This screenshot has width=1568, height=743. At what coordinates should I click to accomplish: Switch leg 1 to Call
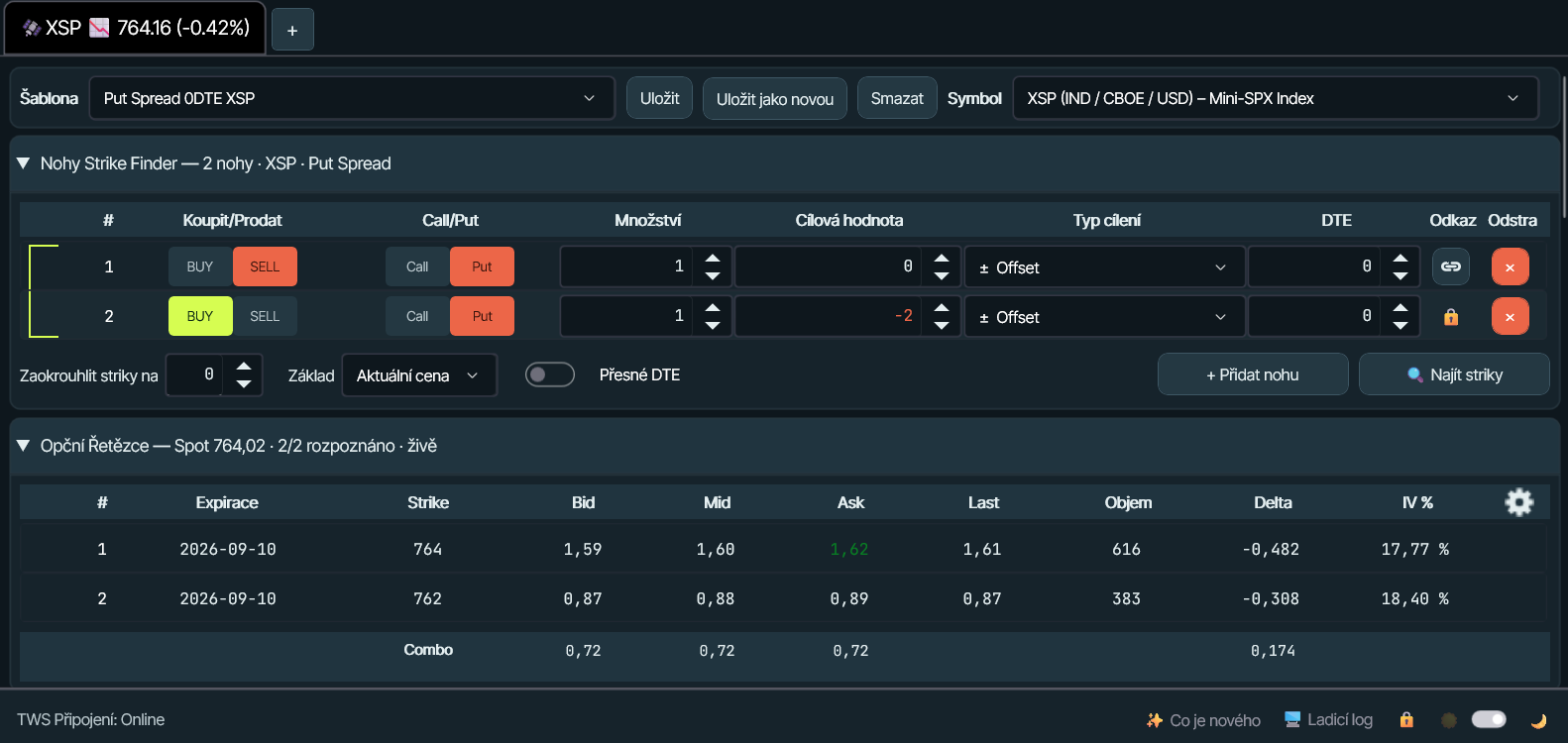tap(417, 266)
